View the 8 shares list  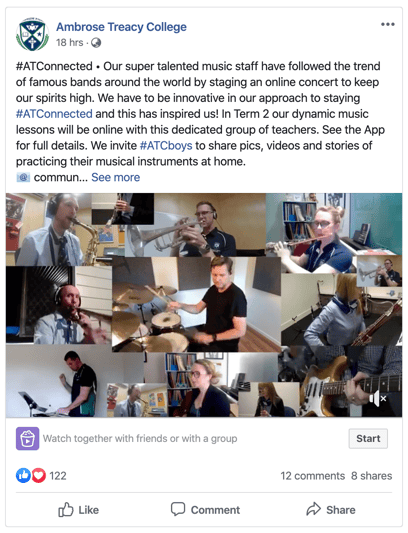click(371, 476)
